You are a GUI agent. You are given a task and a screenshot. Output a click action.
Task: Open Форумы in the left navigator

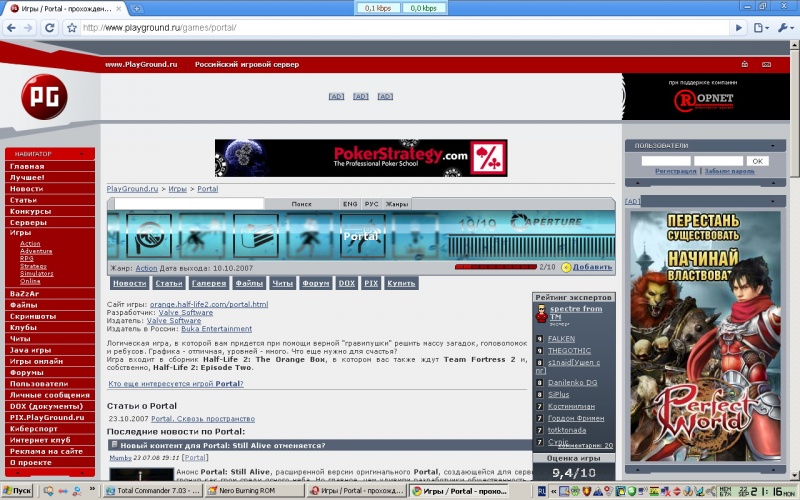(26, 372)
